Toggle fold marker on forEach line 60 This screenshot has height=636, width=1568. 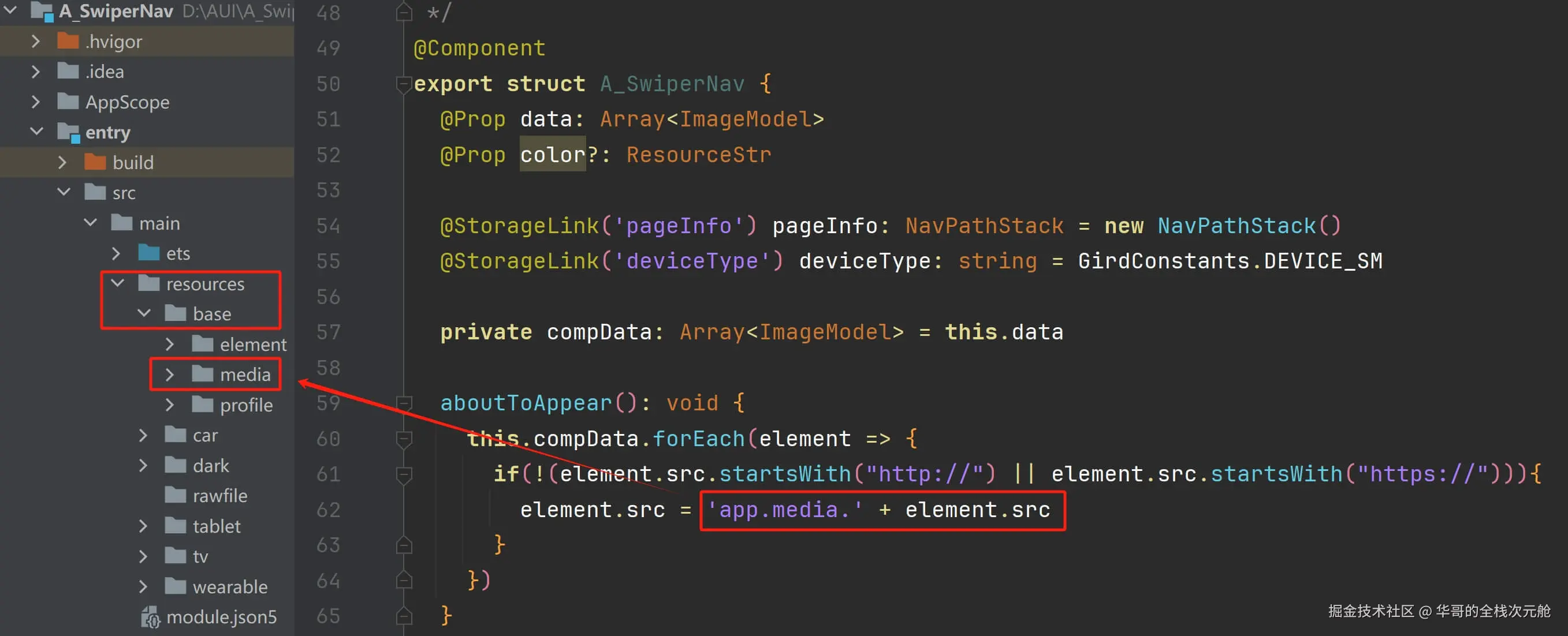click(x=403, y=438)
